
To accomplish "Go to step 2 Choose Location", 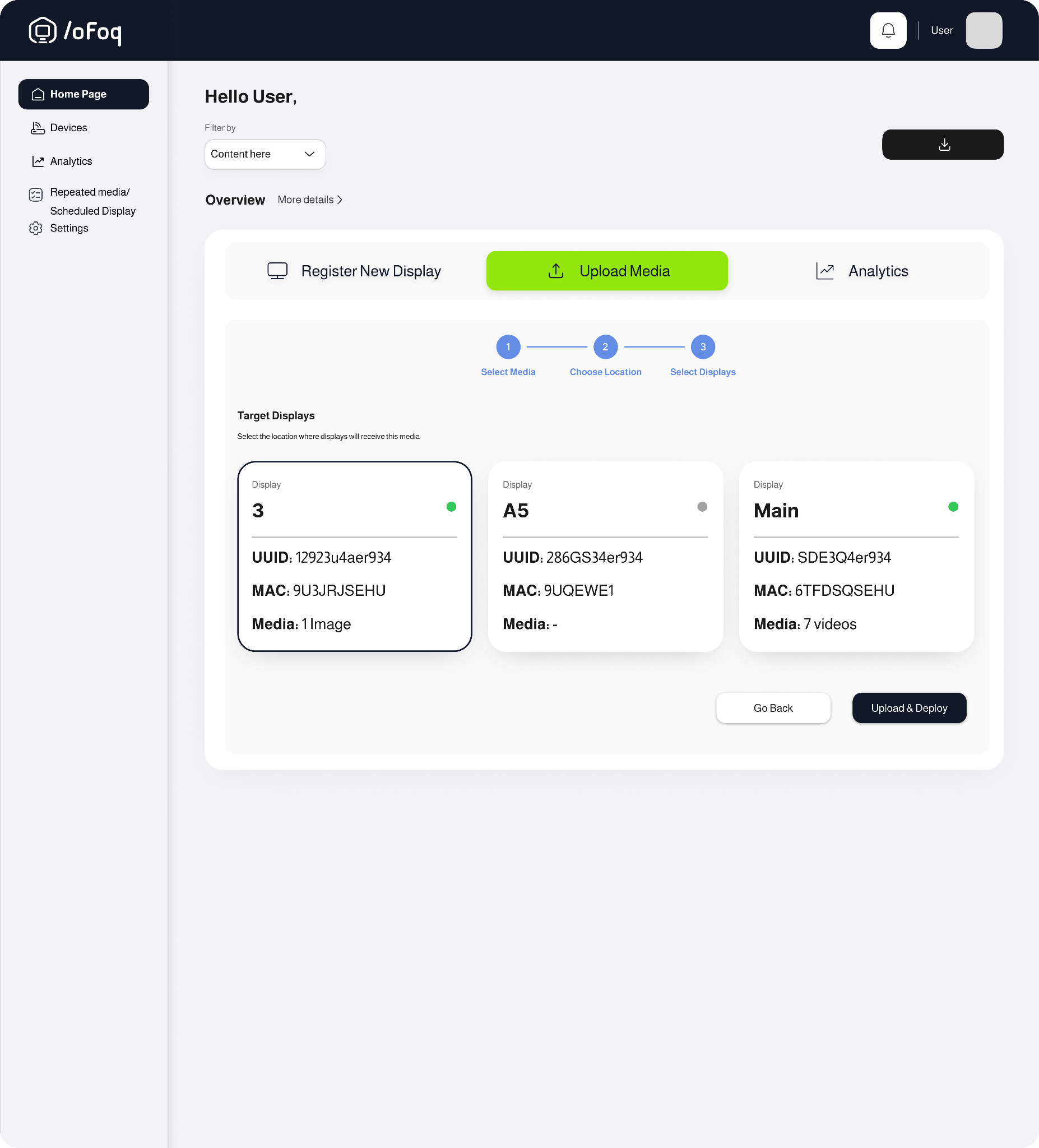I will click(x=605, y=347).
